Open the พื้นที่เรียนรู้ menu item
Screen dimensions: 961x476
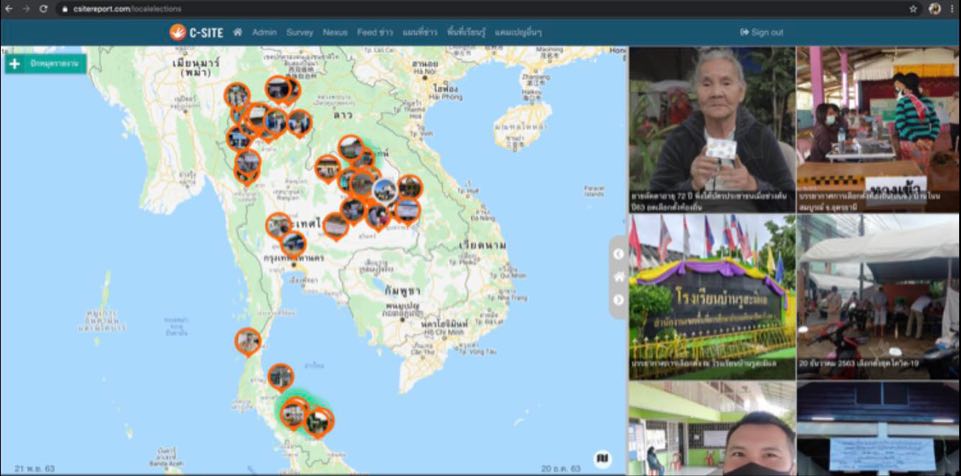click(x=466, y=32)
